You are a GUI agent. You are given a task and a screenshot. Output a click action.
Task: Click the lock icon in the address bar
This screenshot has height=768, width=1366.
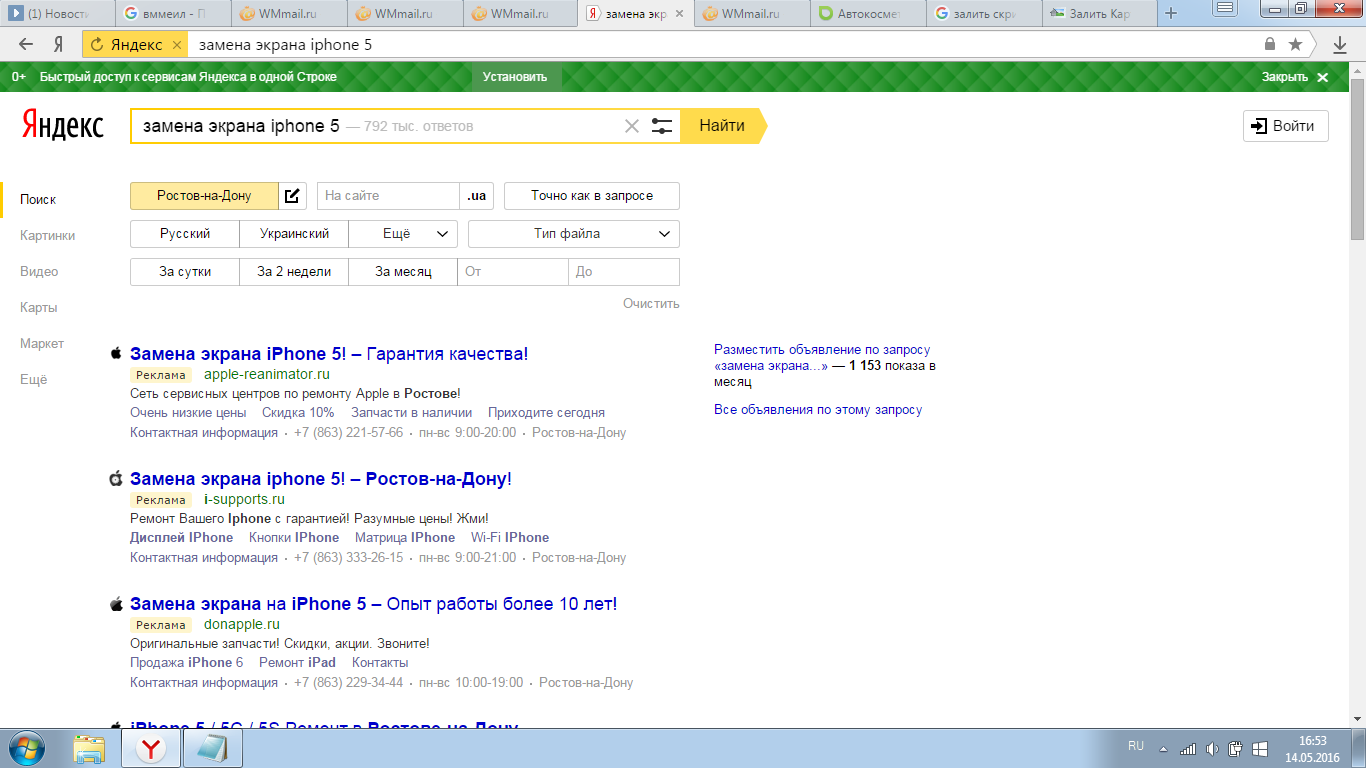pyautogui.click(x=1270, y=45)
